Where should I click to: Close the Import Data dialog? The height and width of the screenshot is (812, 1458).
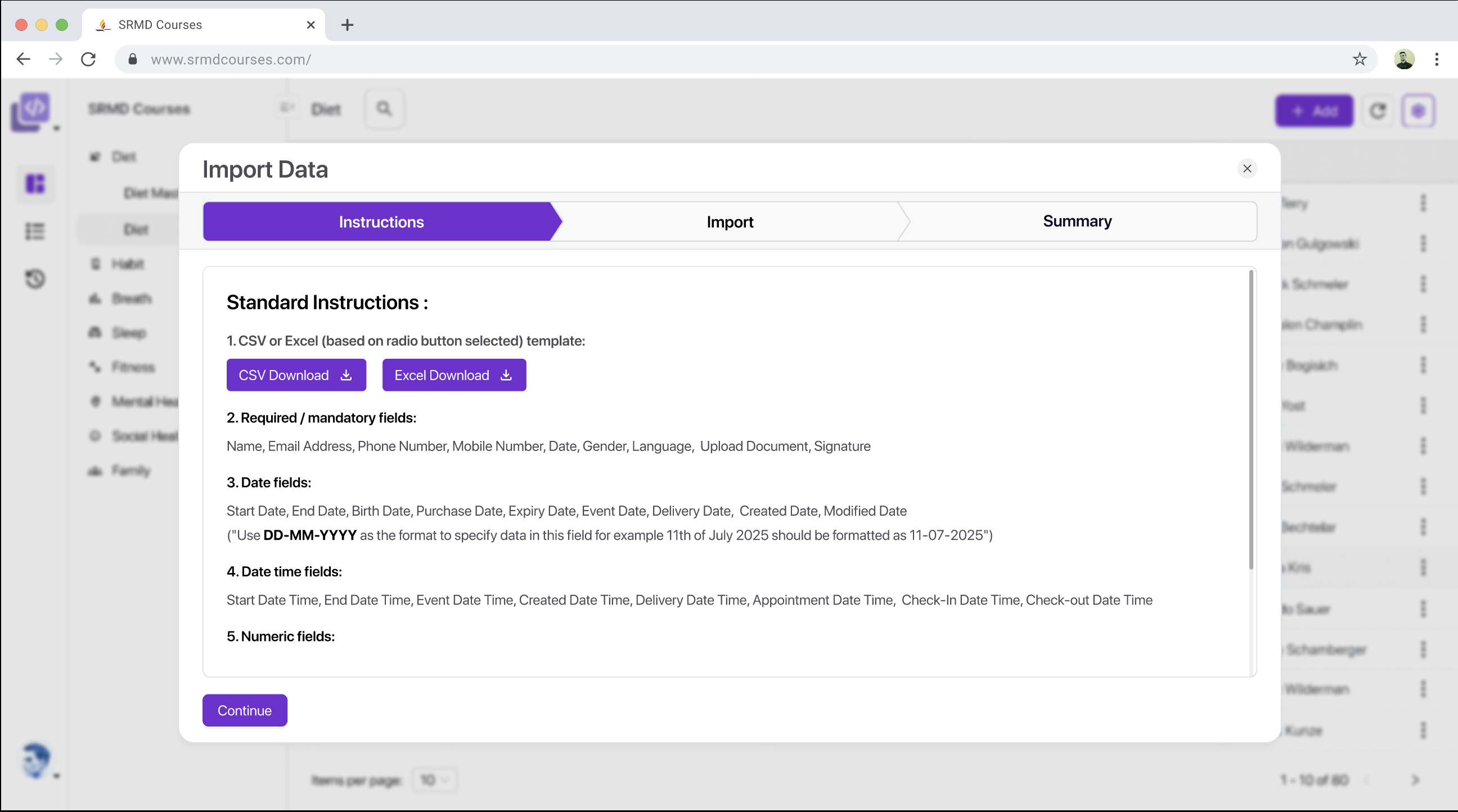1247,169
